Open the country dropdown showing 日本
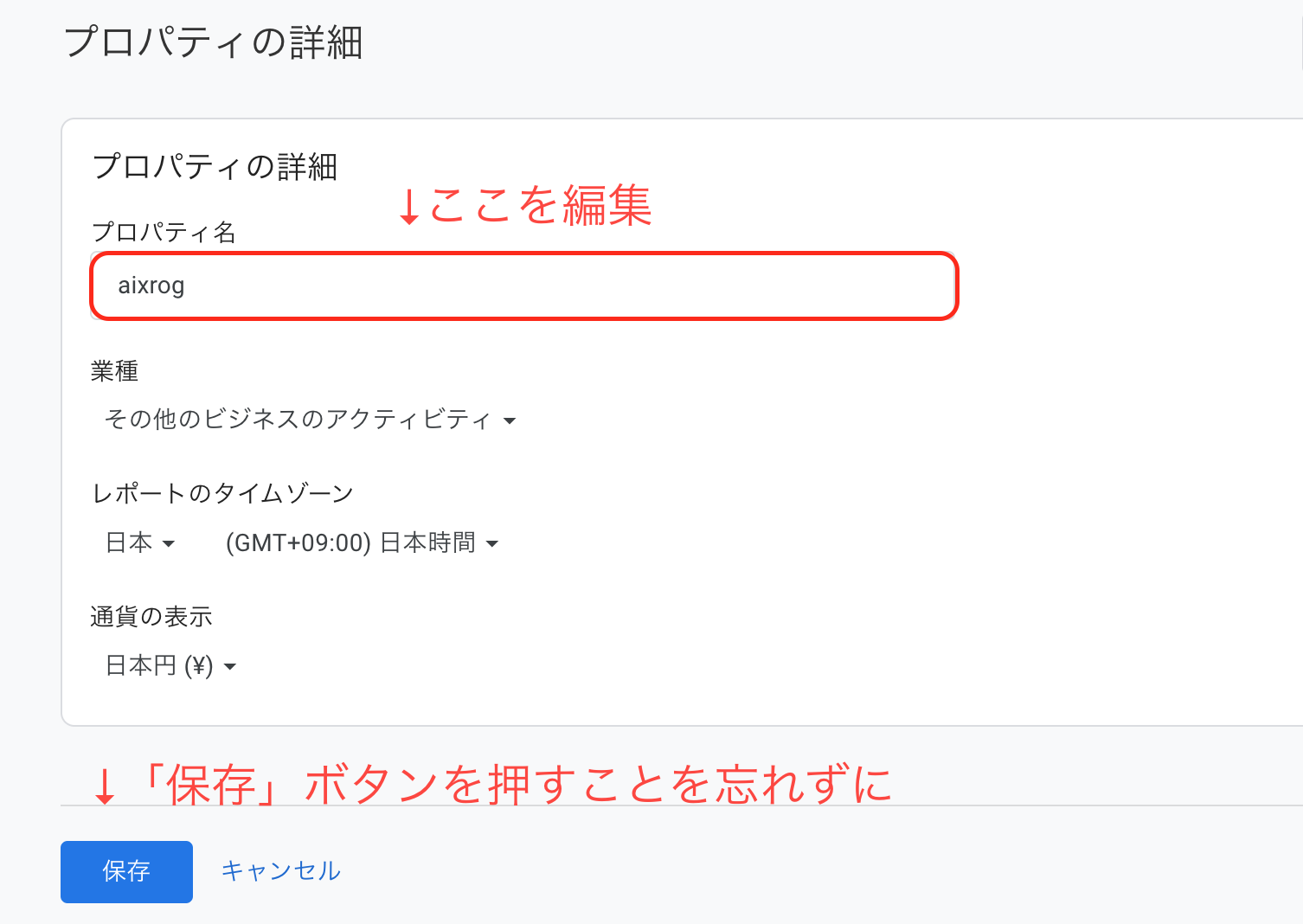The image size is (1303, 924). [138, 542]
